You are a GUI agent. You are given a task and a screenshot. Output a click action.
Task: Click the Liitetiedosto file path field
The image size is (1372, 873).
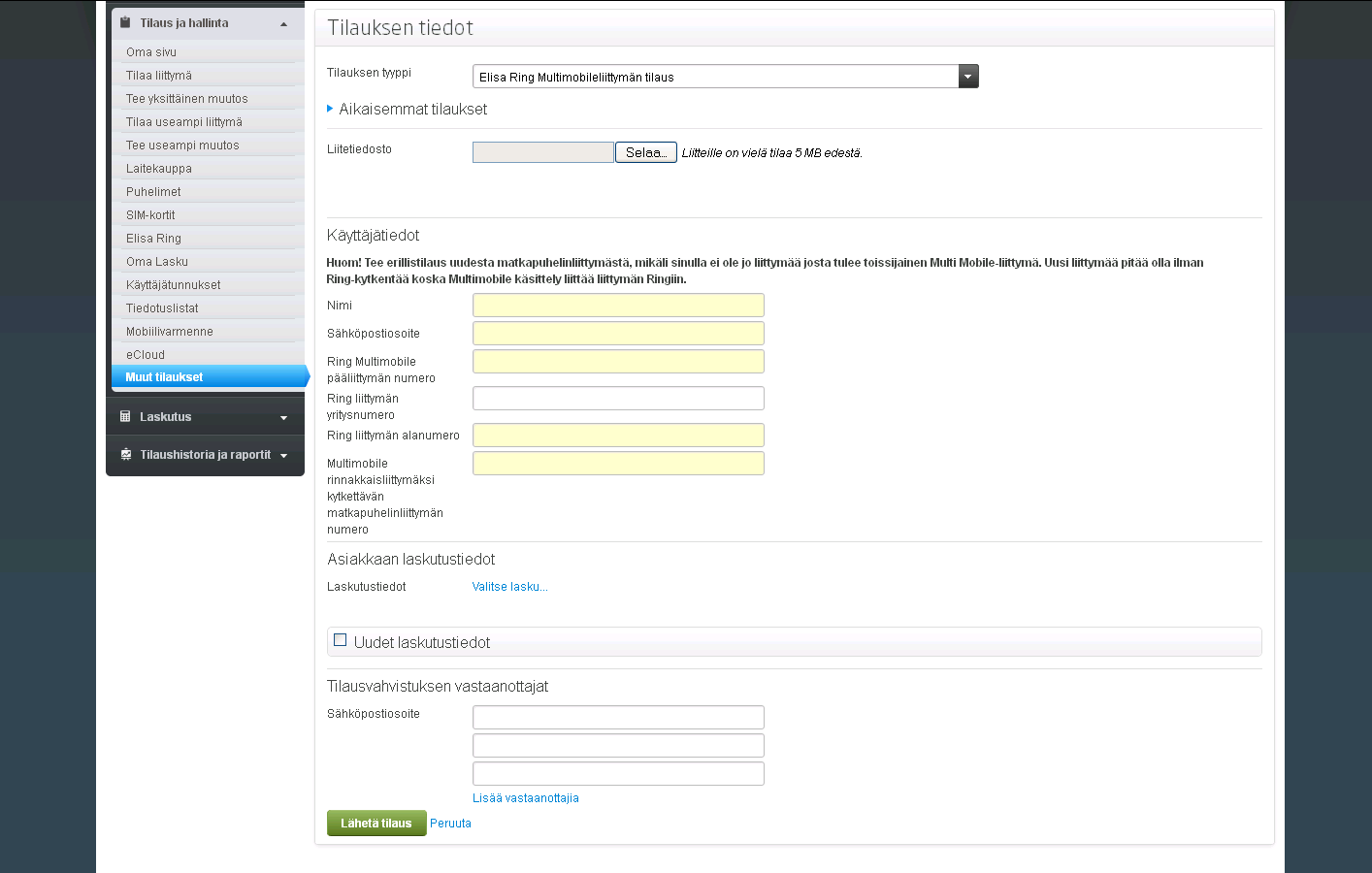point(543,152)
